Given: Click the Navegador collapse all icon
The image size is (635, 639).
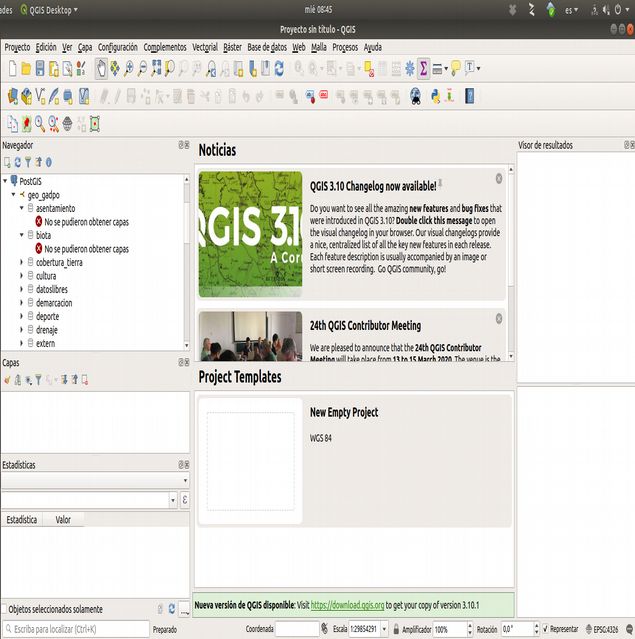Looking at the screenshot, I should point(38,162).
